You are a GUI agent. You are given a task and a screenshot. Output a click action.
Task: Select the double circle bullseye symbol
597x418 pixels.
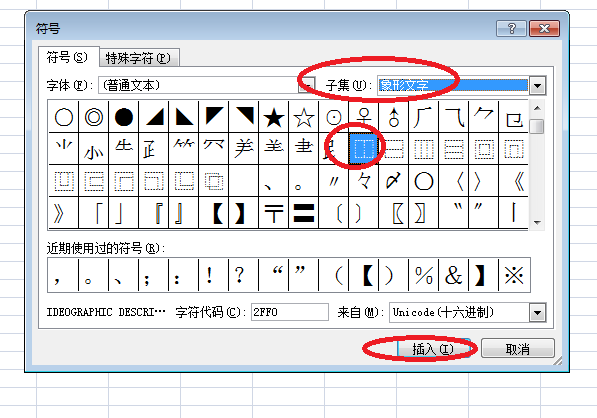click(x=94, y=117)
